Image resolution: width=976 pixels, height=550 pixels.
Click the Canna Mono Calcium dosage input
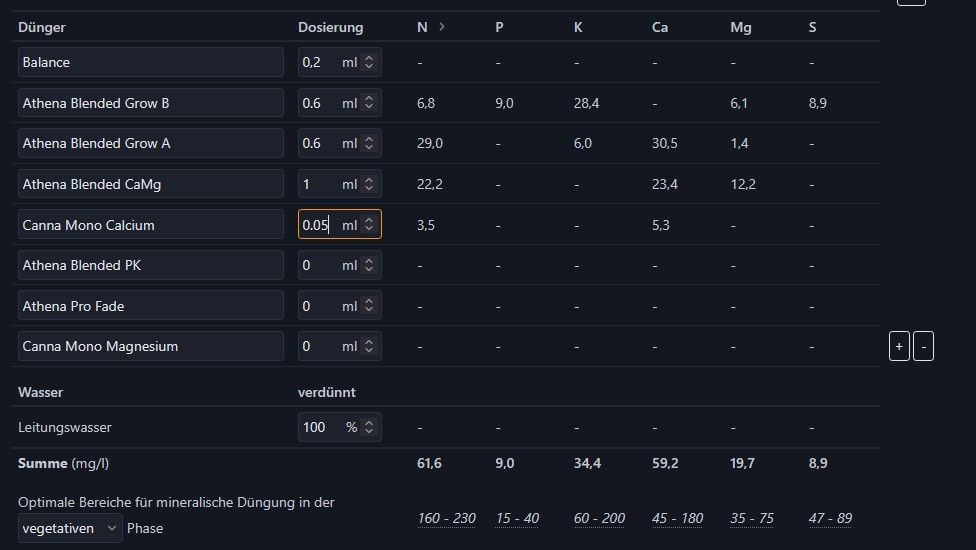[318, 225]
